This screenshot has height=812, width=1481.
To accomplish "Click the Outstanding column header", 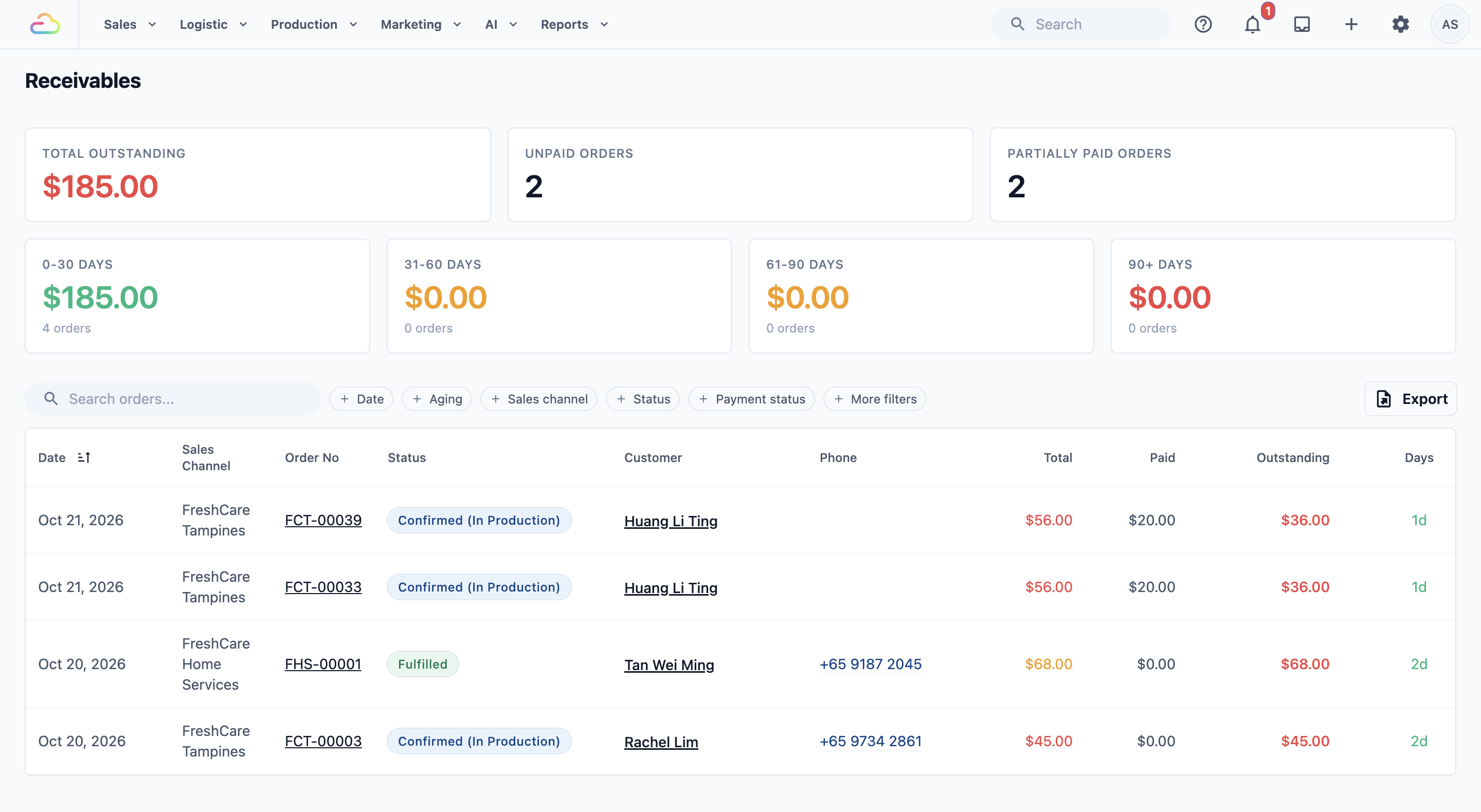I will 1292,457.
